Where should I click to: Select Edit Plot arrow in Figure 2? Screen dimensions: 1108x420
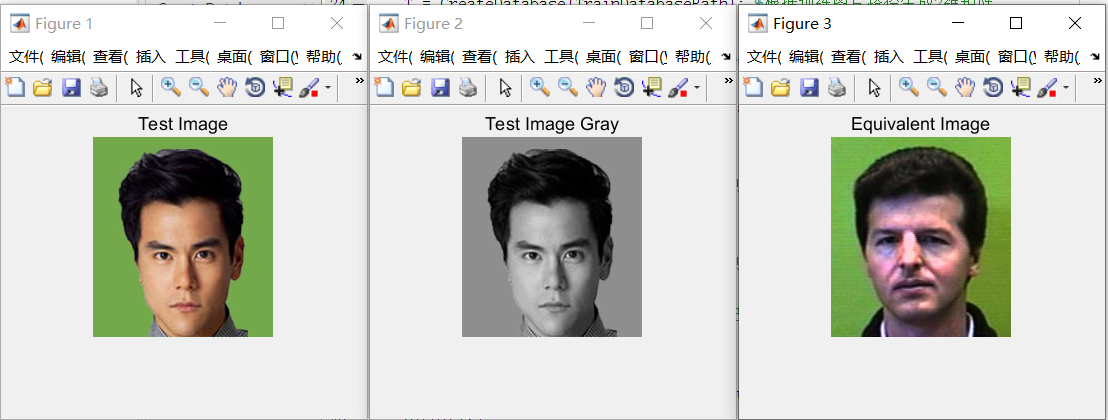(x=505, y=88)
